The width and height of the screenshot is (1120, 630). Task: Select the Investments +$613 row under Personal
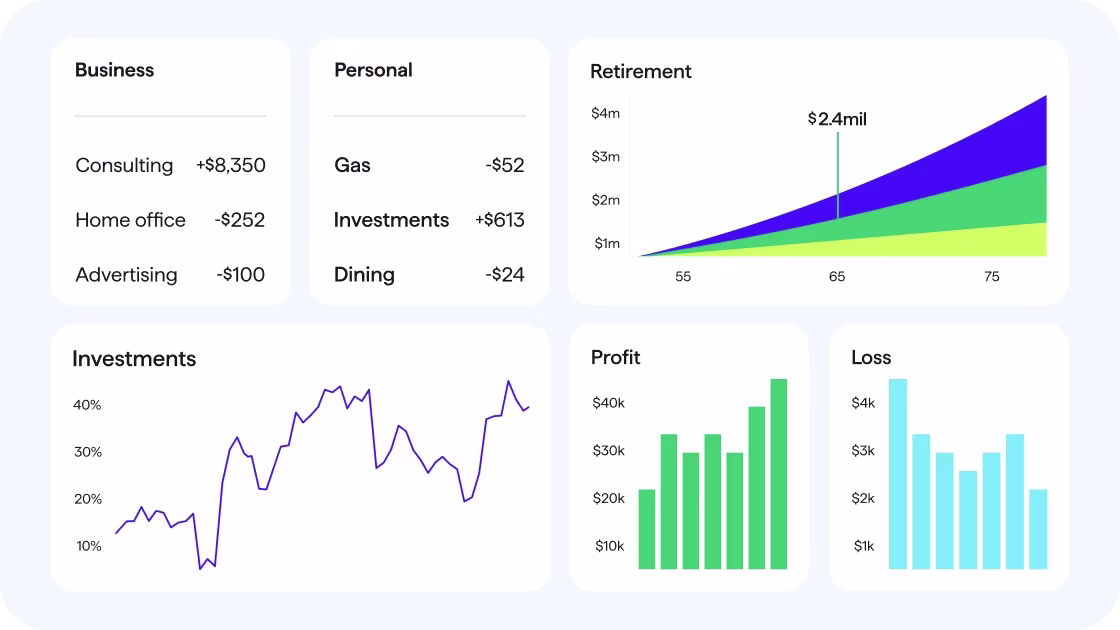[428, 220]
